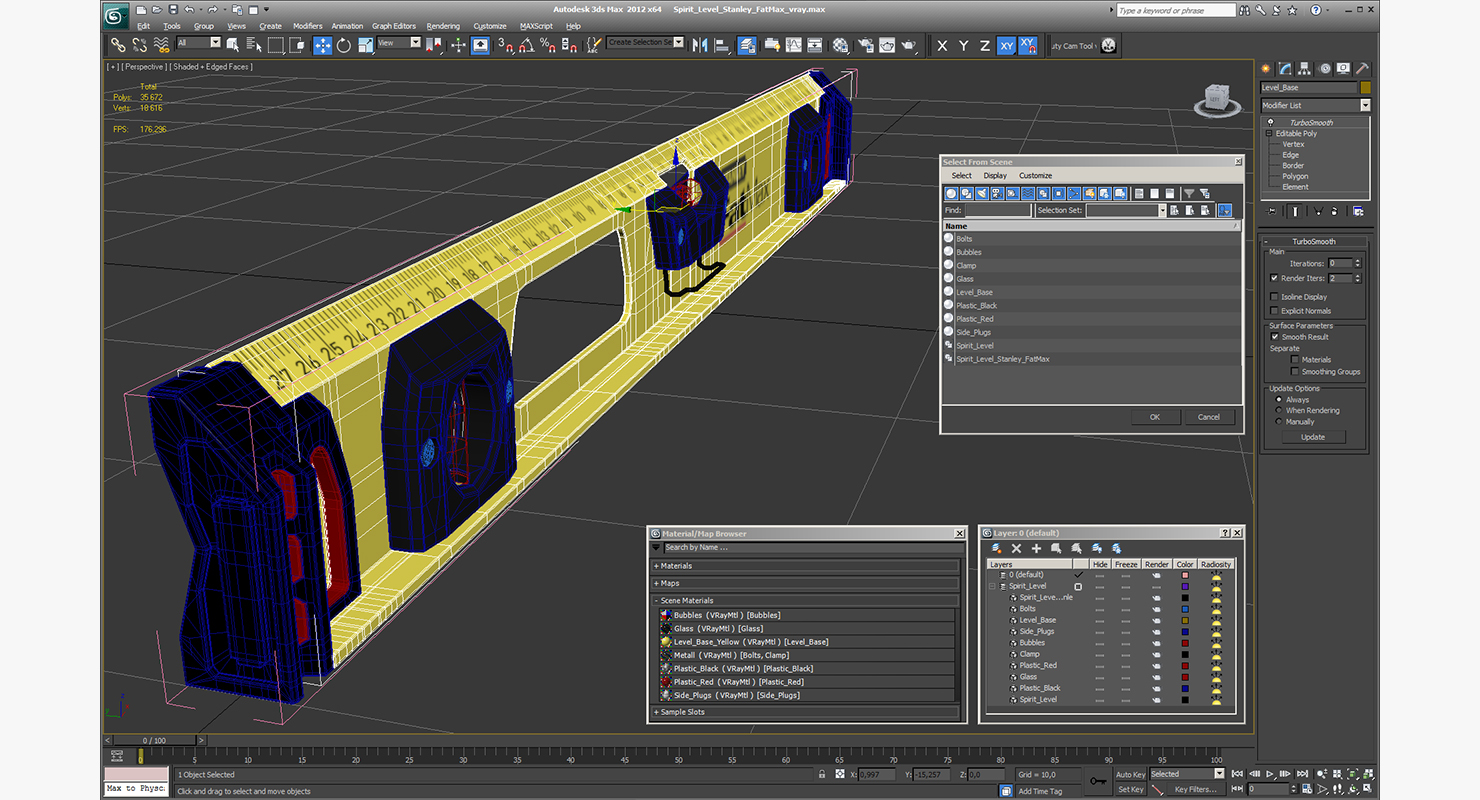Open the Modifiers menu

pos(307,26)
